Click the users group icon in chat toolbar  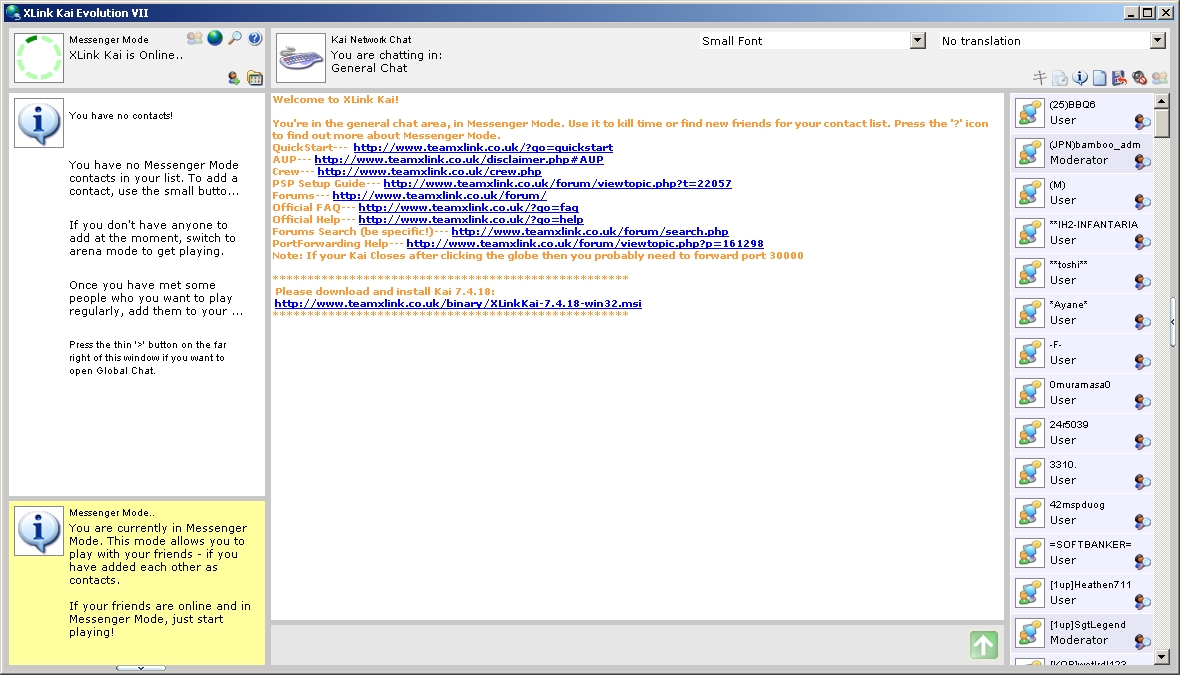point(1160,78)
